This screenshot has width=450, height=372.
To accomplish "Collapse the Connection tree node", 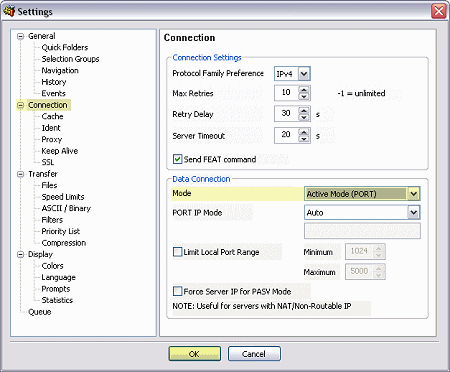I will 21,105.
